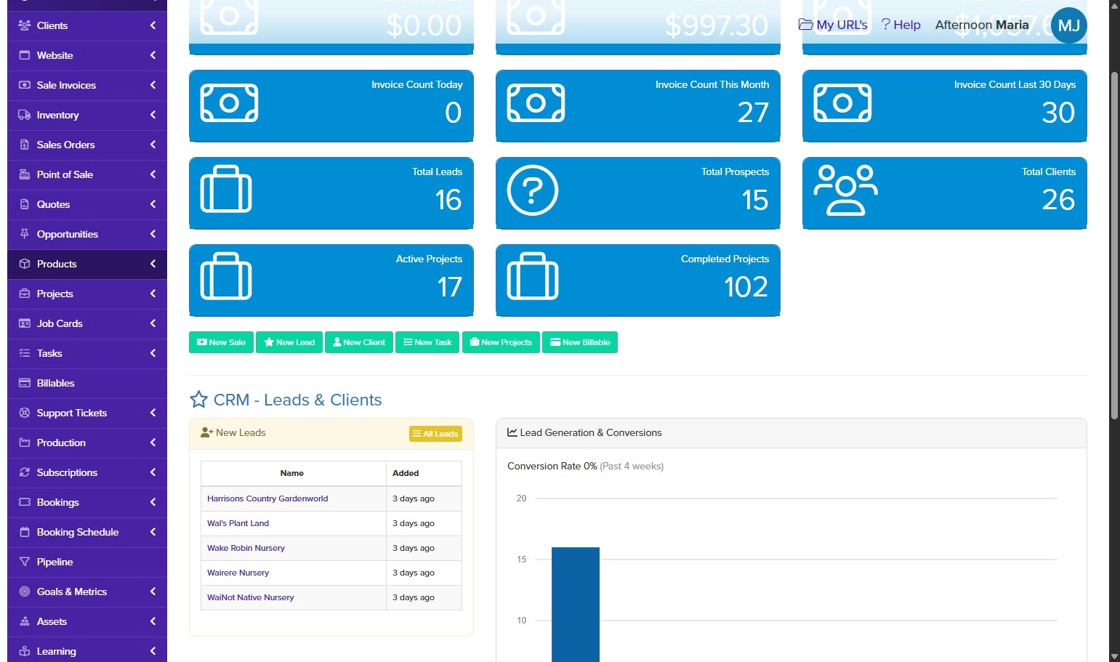The height and width of the screenshot is (662, 1120).
Task: Click the Tasks list icon in sidebar
Action: pos(24,353)
